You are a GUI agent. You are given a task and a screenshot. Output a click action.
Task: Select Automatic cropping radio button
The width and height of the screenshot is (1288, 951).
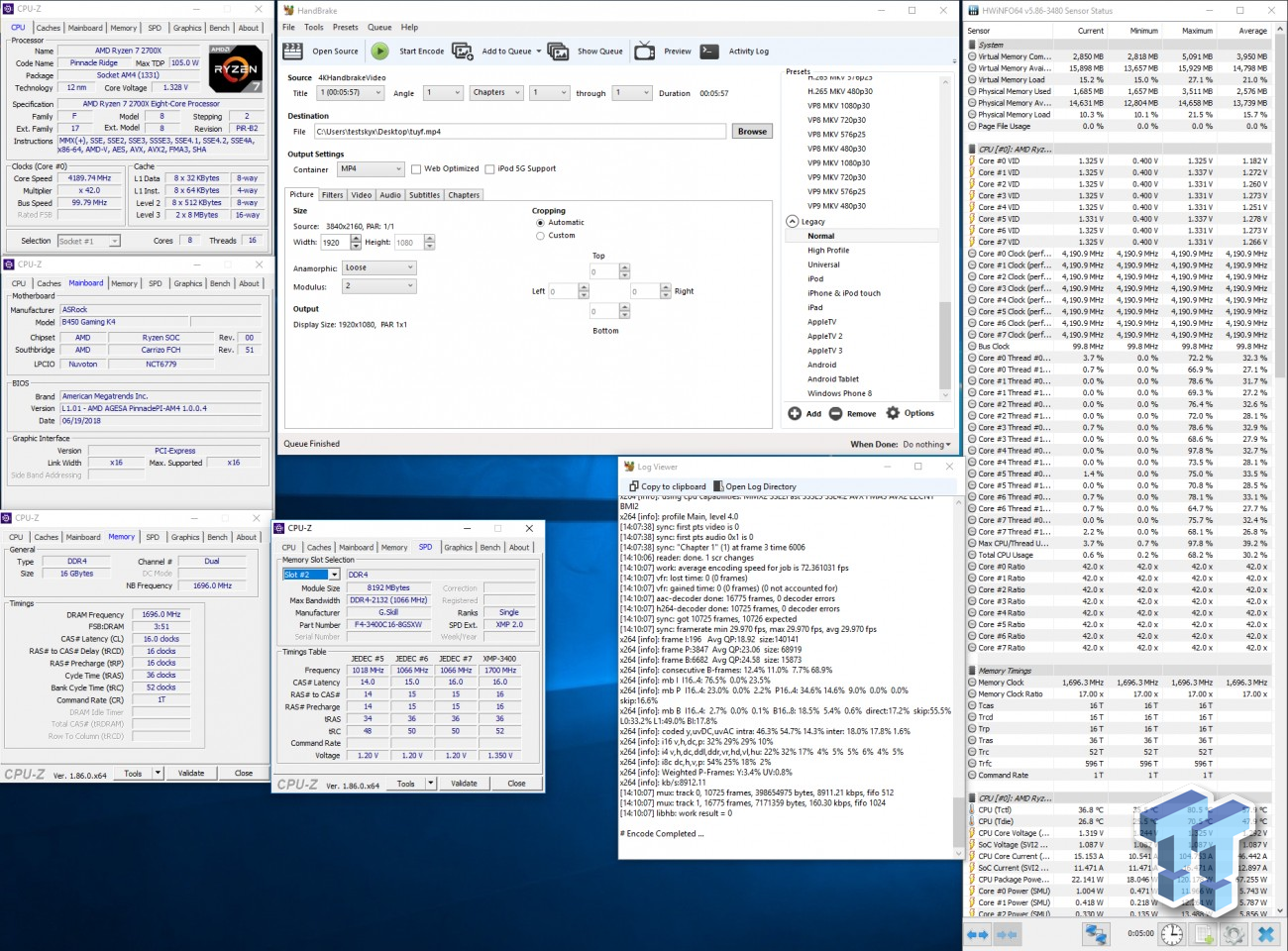[x=540, y=223]
